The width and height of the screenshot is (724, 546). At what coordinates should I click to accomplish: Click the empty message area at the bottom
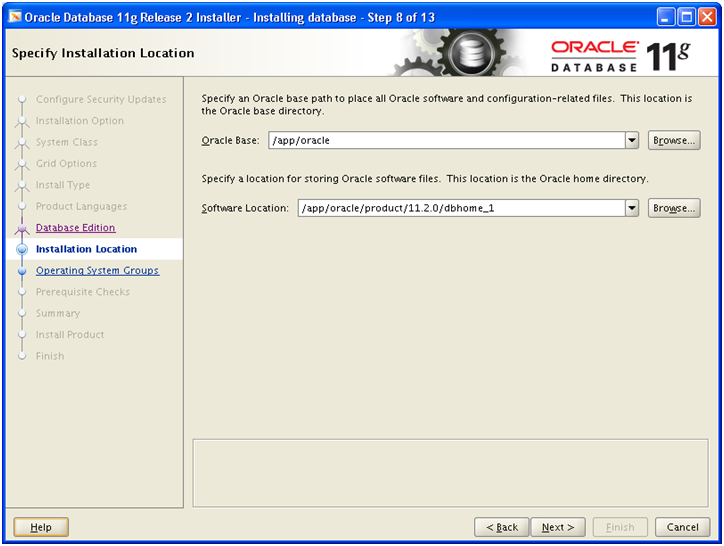[450, 473]
